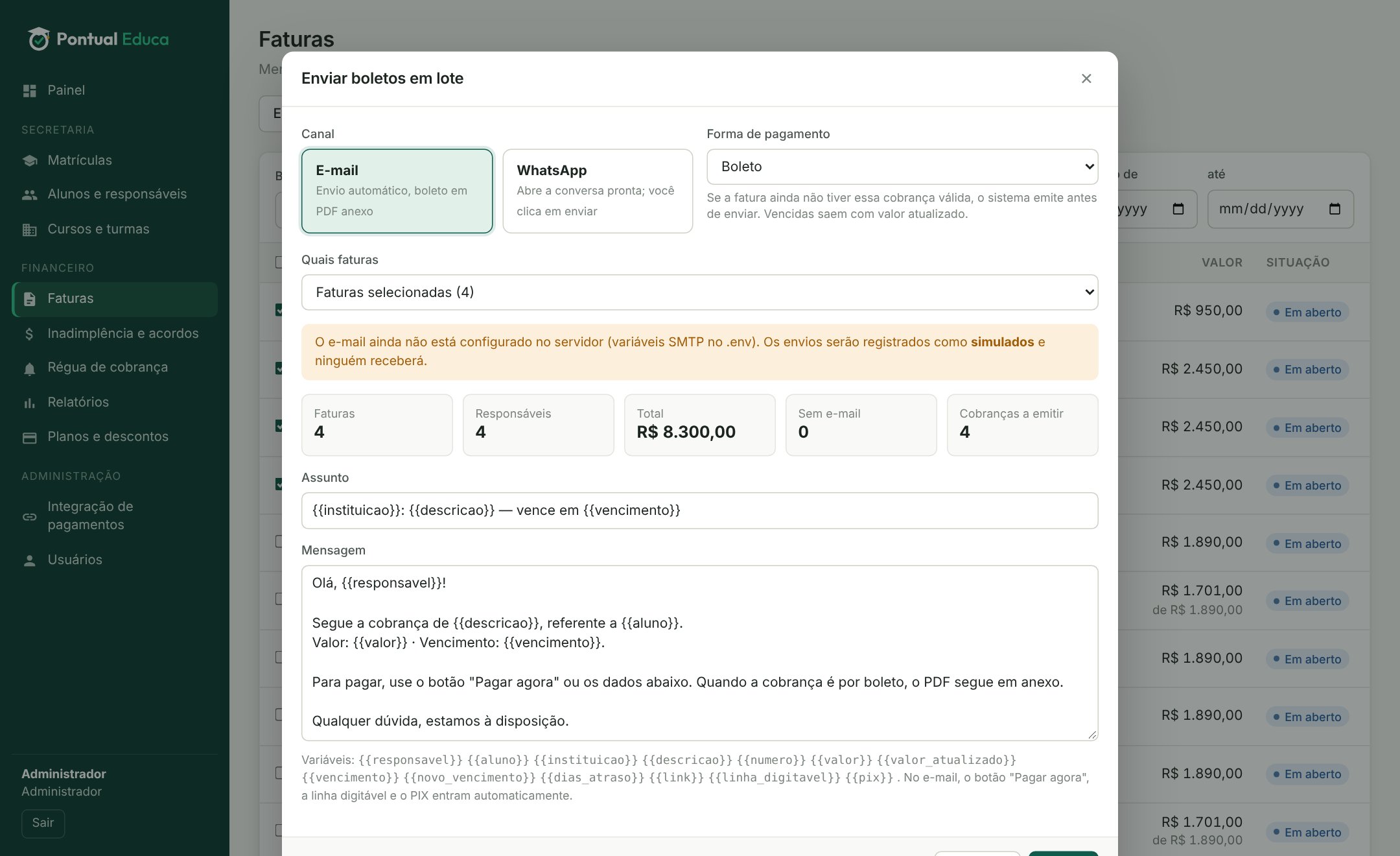The height and width of the screenshot is (856, 1400).
Task: Click the Planos e descontos card icon
Action: [x=29, y=438]
